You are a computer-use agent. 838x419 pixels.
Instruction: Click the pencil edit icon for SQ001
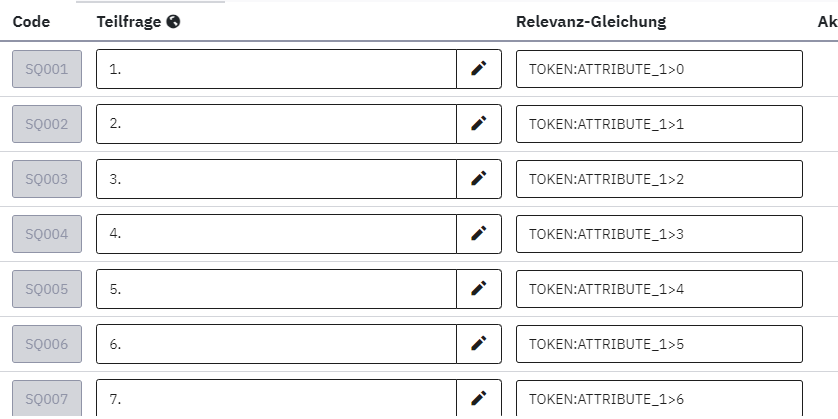(x=479, y=69)
